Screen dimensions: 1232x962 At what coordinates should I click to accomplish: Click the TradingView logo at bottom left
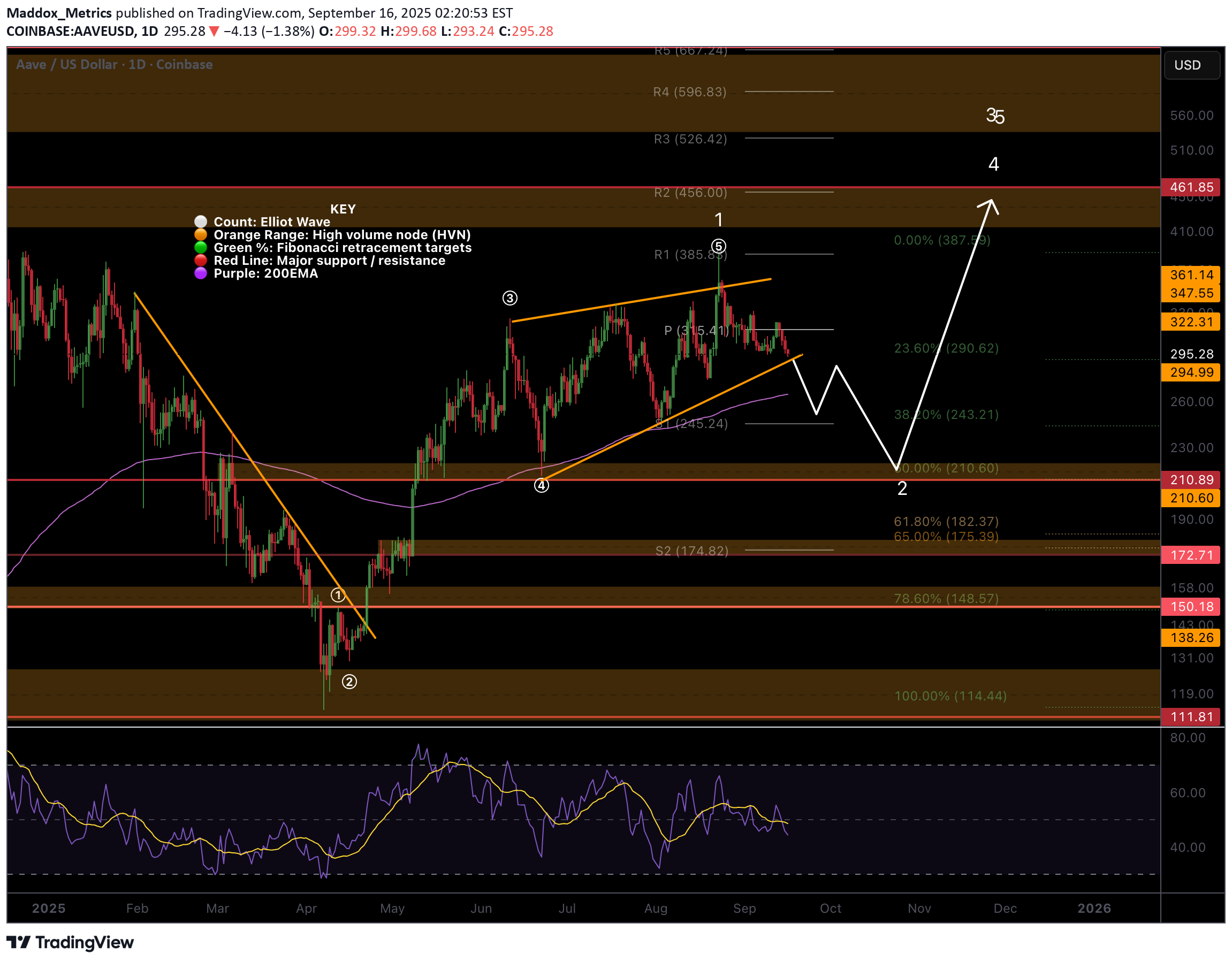point(70,942)
